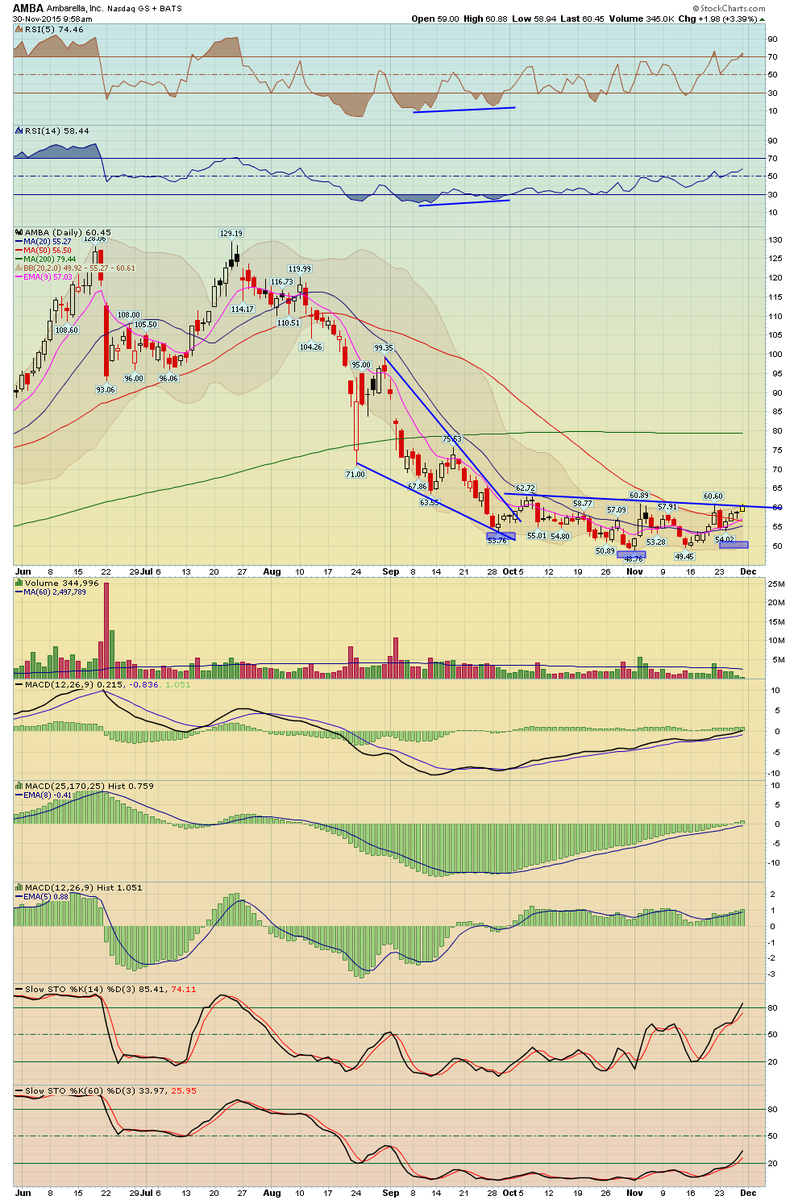Click the '58.77' price label
This screenshot has width=798, height=1200.
(583, 503)
